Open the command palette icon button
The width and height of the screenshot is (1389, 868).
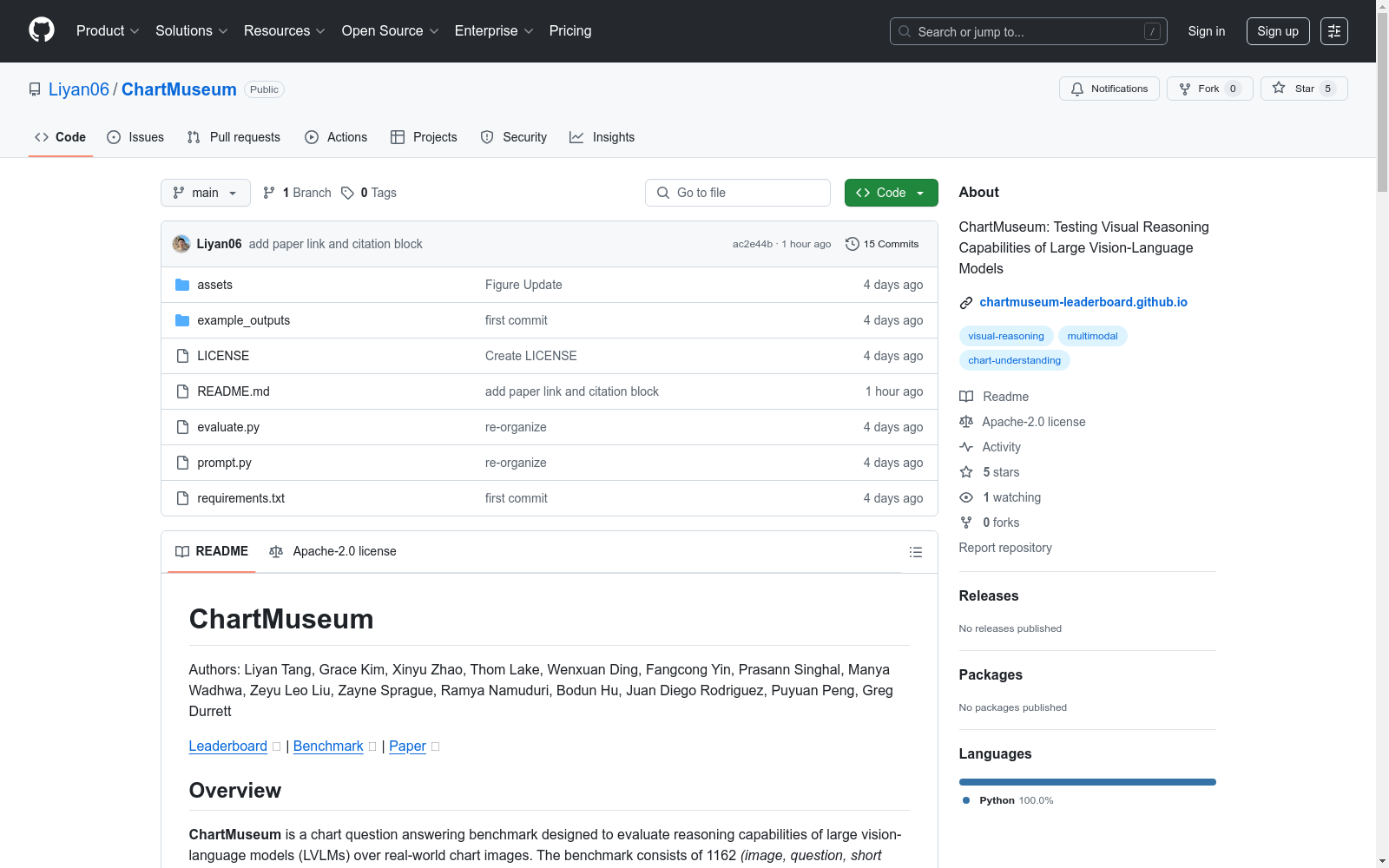pyautogui.click(x=1334, y=31)
